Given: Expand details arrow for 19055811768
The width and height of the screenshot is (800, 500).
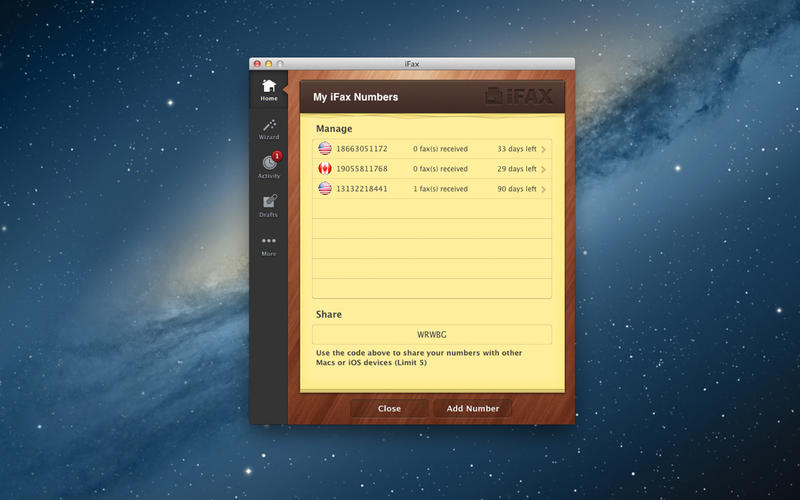Looking at the screenshot, I should (543, 169).
